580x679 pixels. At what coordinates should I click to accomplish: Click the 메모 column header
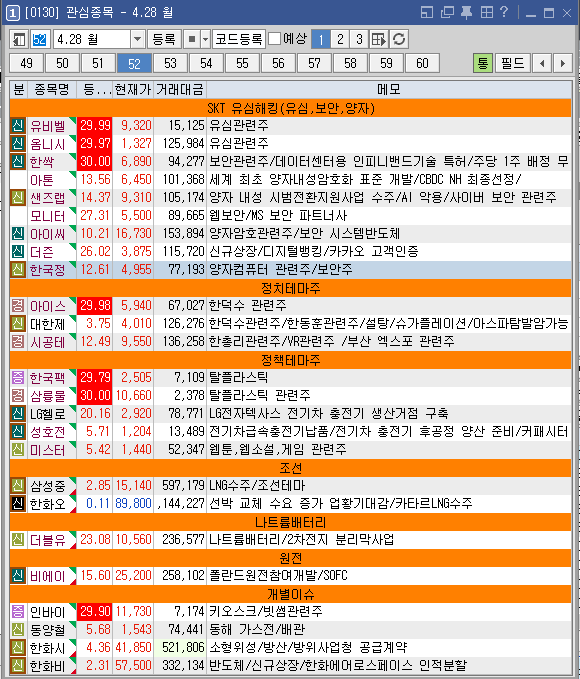[389, 89]
